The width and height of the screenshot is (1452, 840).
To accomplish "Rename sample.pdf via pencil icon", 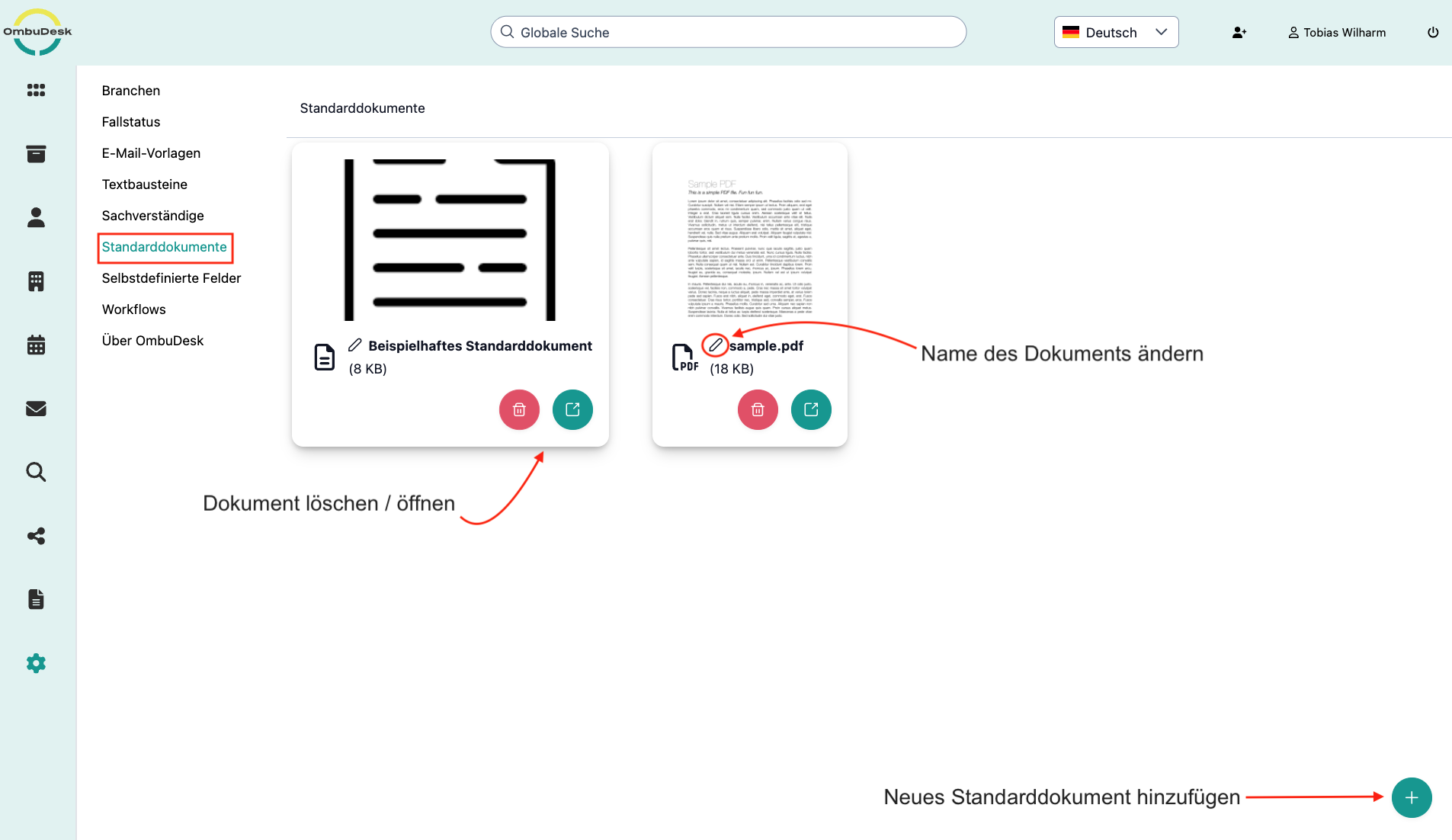I will point(715,345).
